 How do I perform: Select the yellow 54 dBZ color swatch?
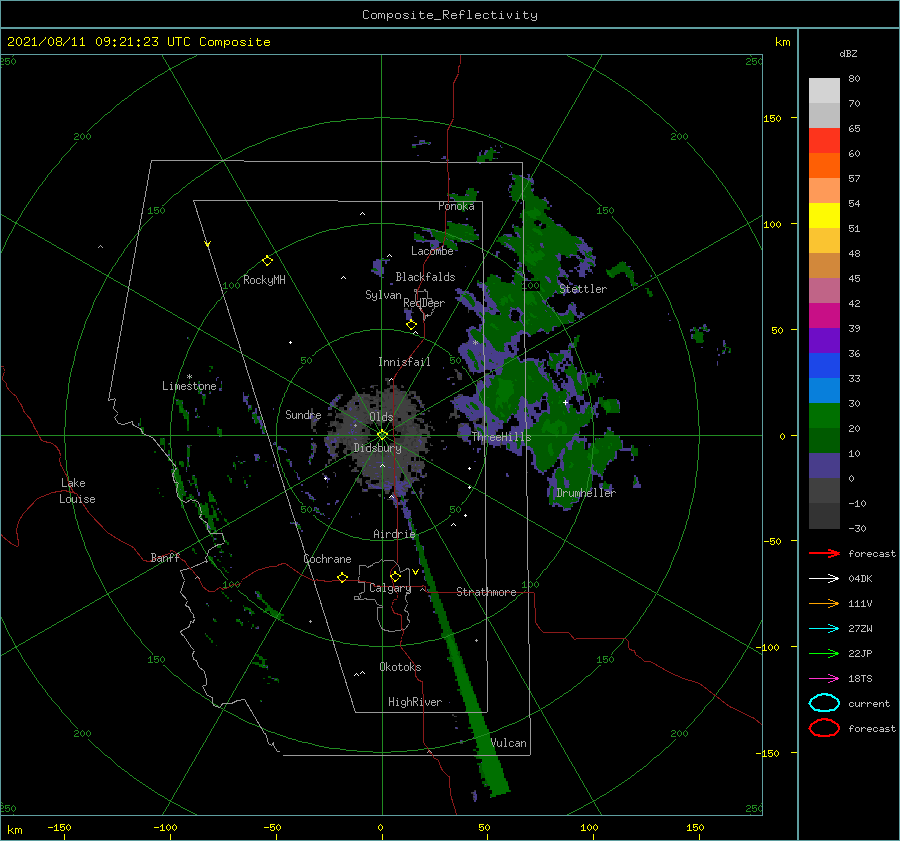(x=824, y=215)
